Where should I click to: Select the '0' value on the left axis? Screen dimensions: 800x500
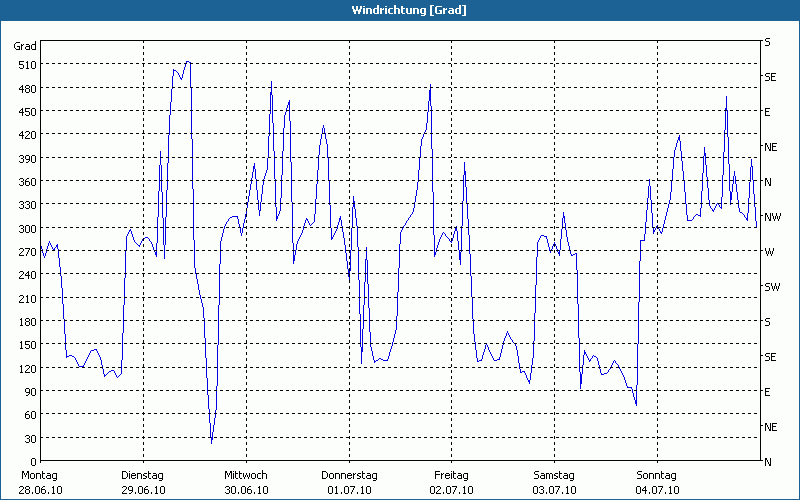click(34, 462)
